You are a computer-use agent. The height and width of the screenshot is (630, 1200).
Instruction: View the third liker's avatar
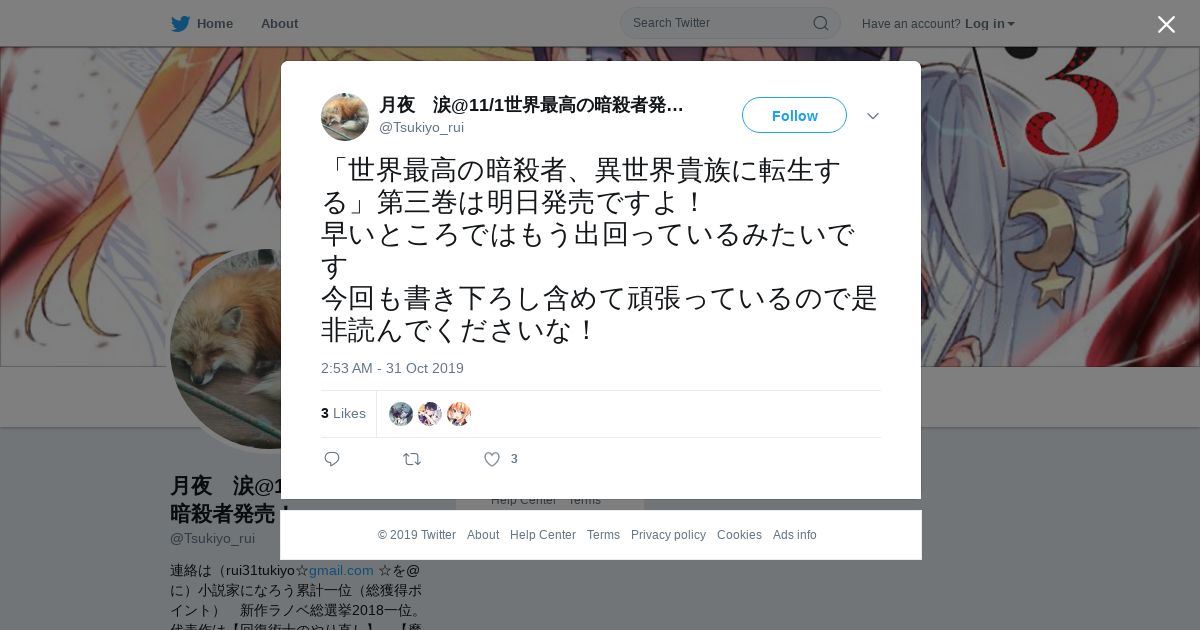pyautogui.click(x=459, y=414)
